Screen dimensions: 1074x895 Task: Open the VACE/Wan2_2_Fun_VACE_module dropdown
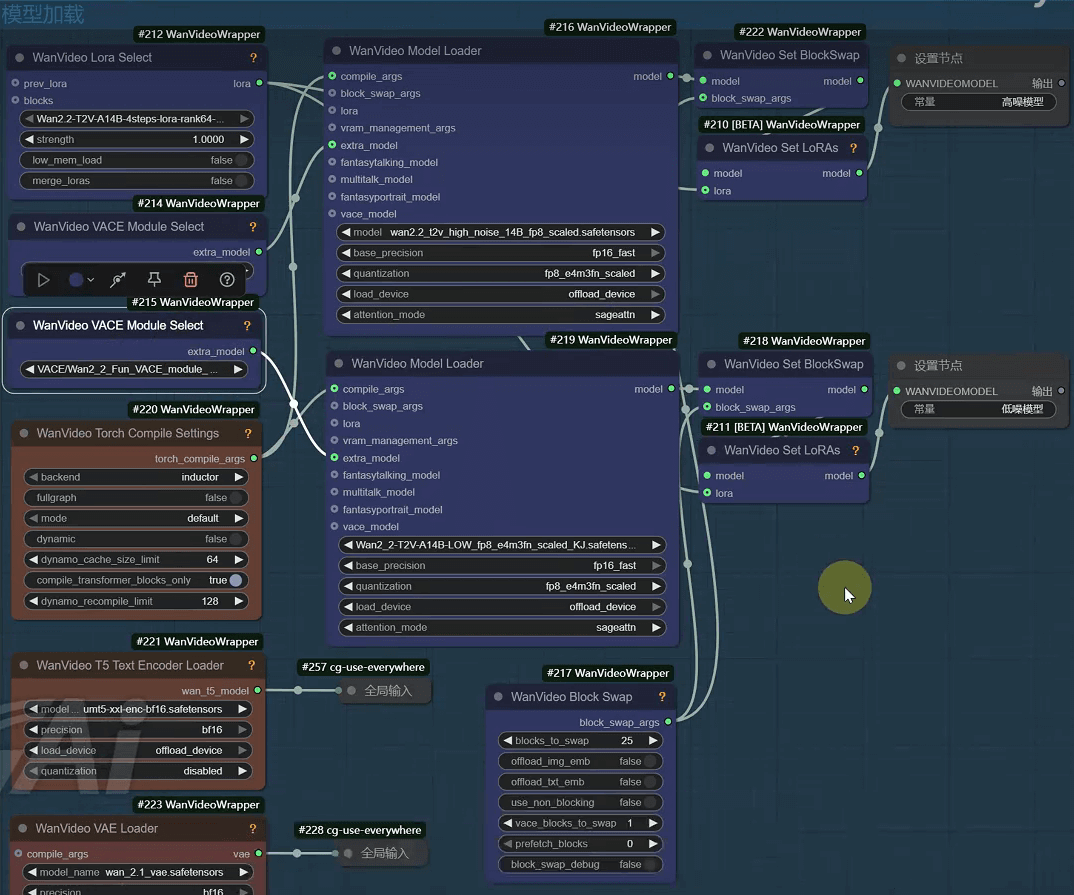coord(134,369)
